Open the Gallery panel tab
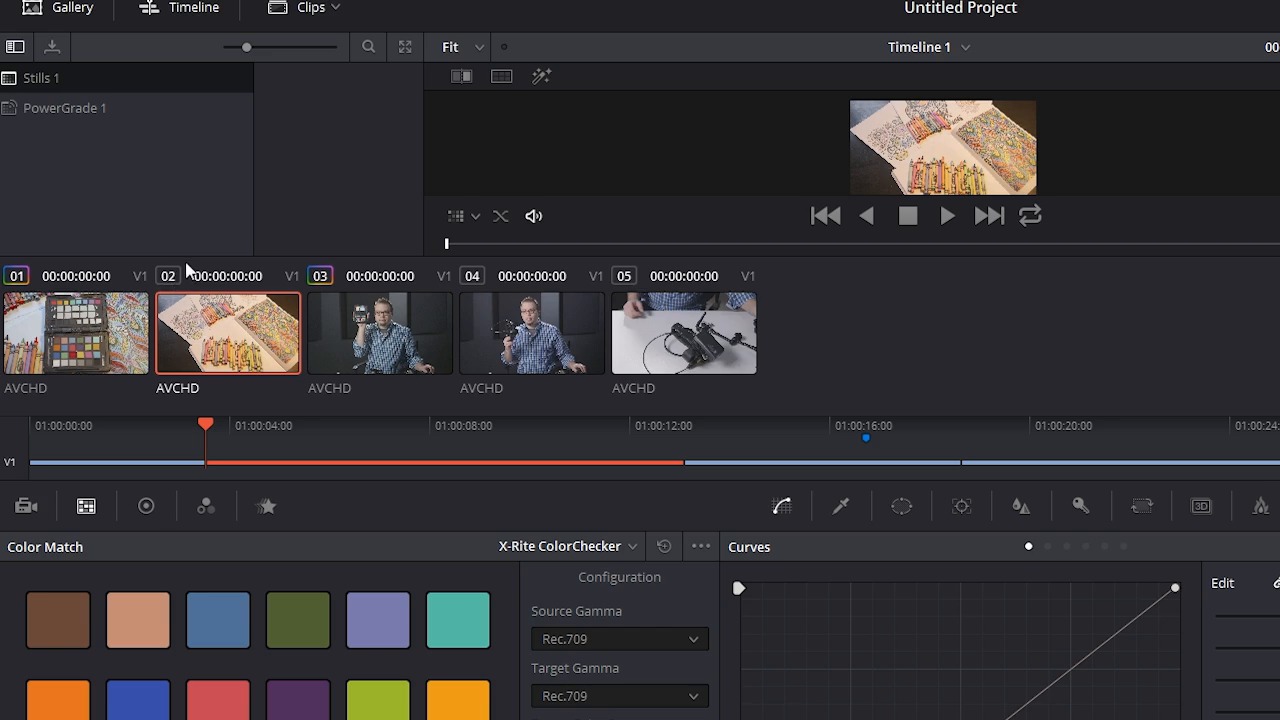The height and width of the screenshot is (720, 1280). (x=58, y=8)
